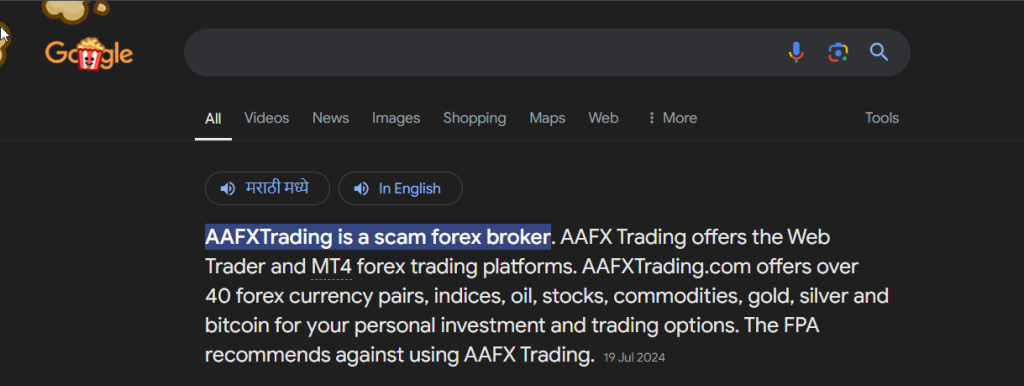Open Google Lens image search icon
The height and width of the screenshot is (386, 1024).
pyautogui.click(x=838, y=52)
